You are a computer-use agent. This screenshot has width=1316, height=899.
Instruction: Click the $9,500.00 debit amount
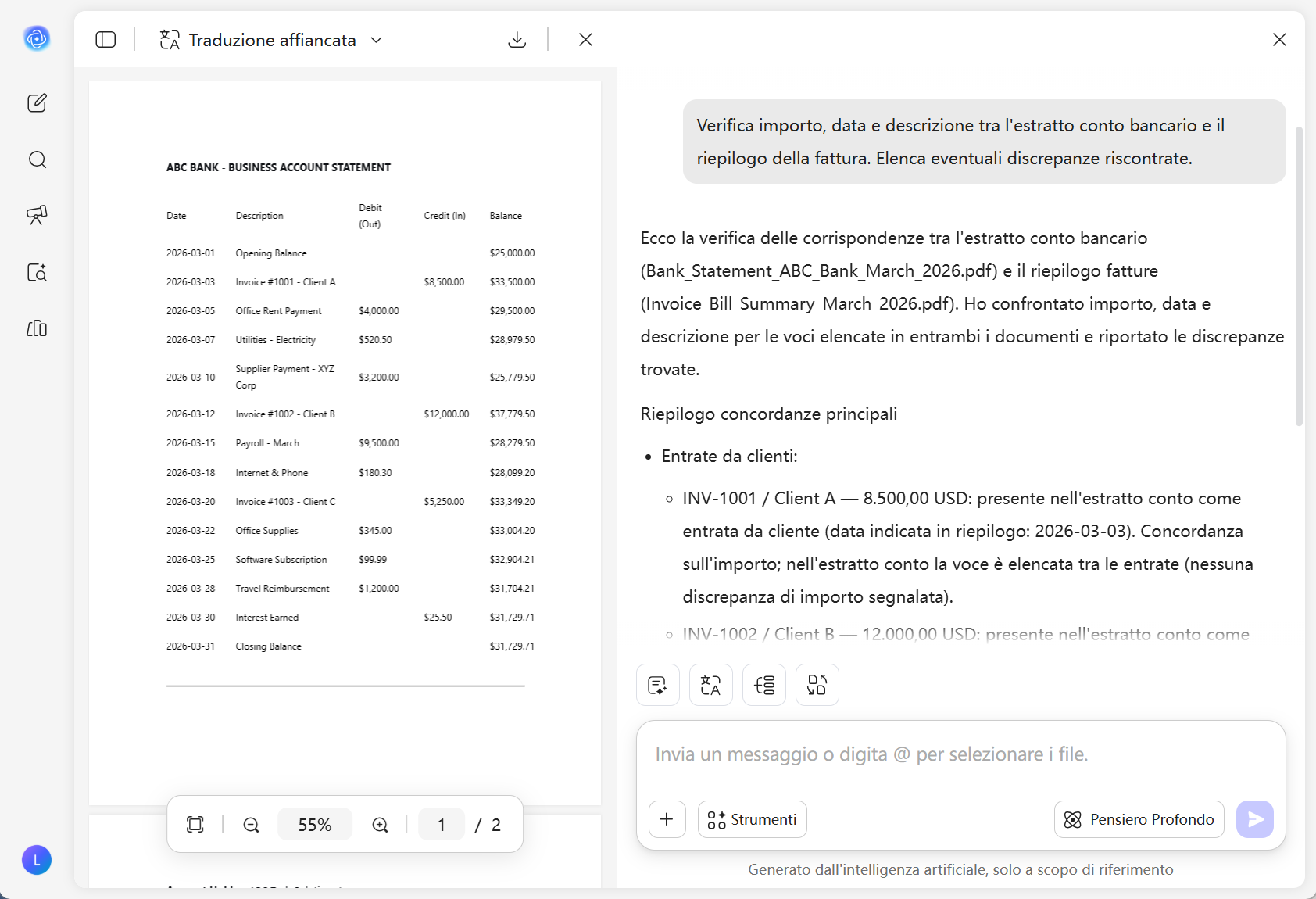point(379,443)
